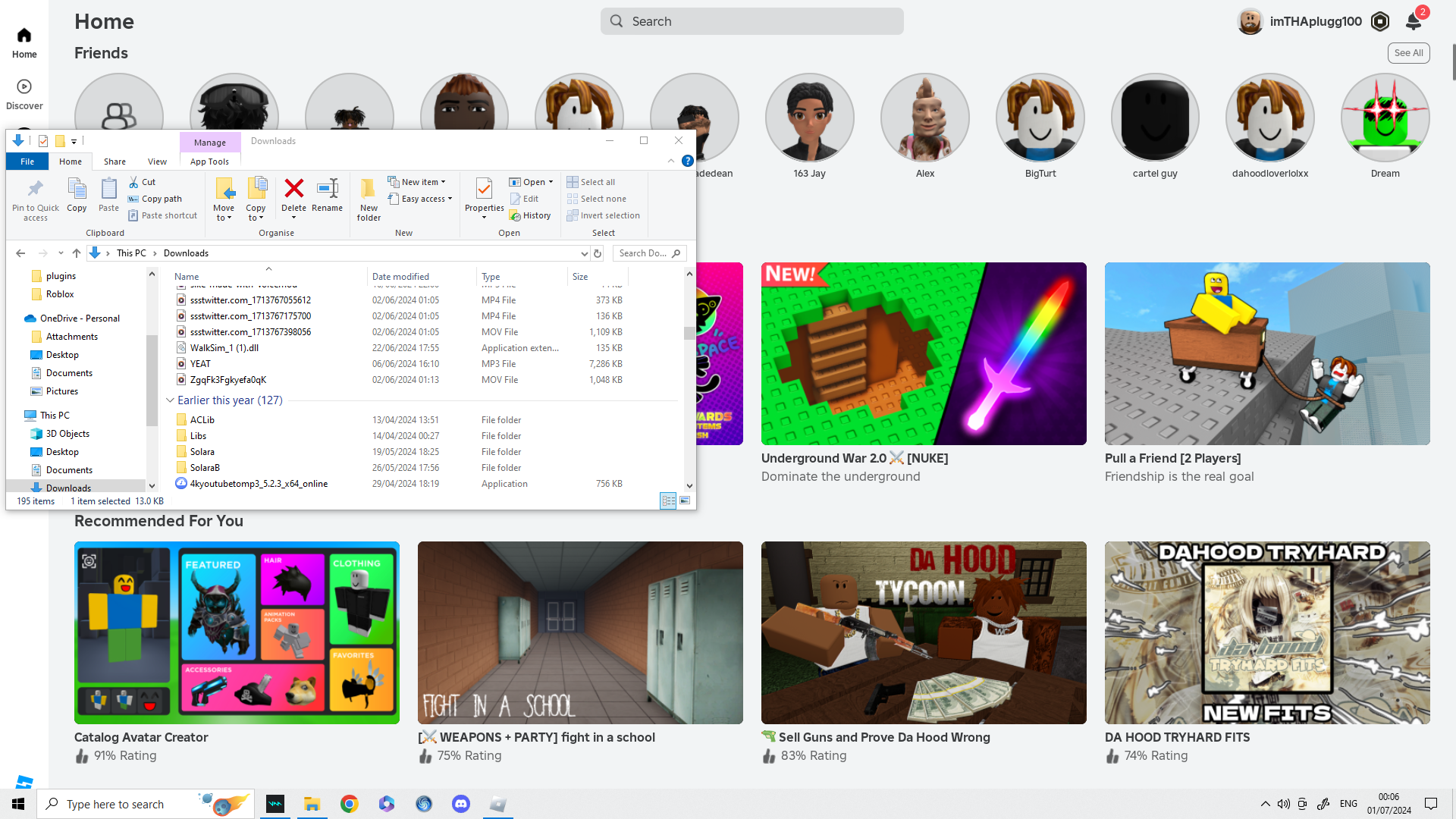Open Copy to dropdown
Image resolution: width=1456 pixels, height=819 pixels.
(256, 200)
